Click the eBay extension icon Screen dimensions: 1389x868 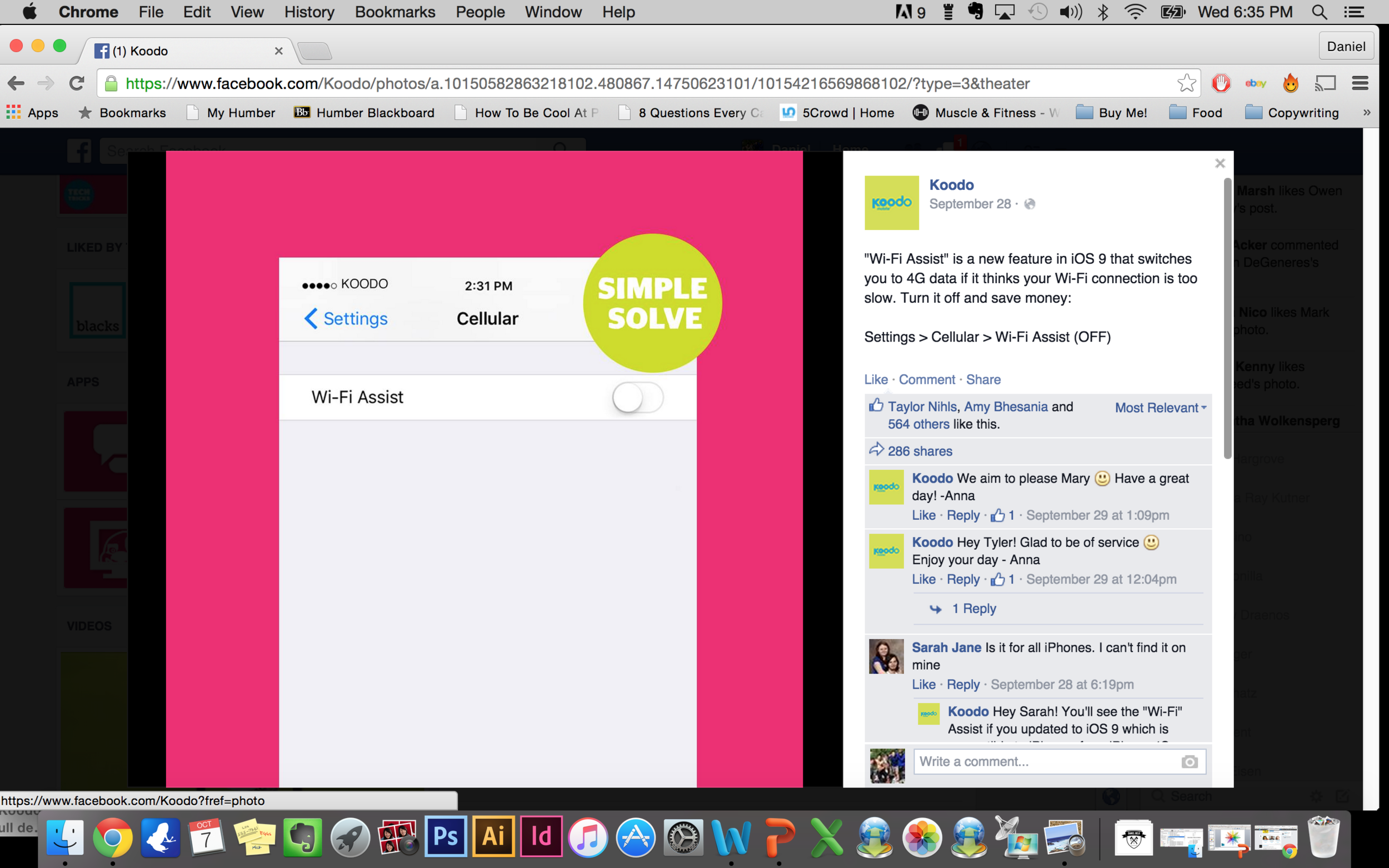click(1255, 83)
